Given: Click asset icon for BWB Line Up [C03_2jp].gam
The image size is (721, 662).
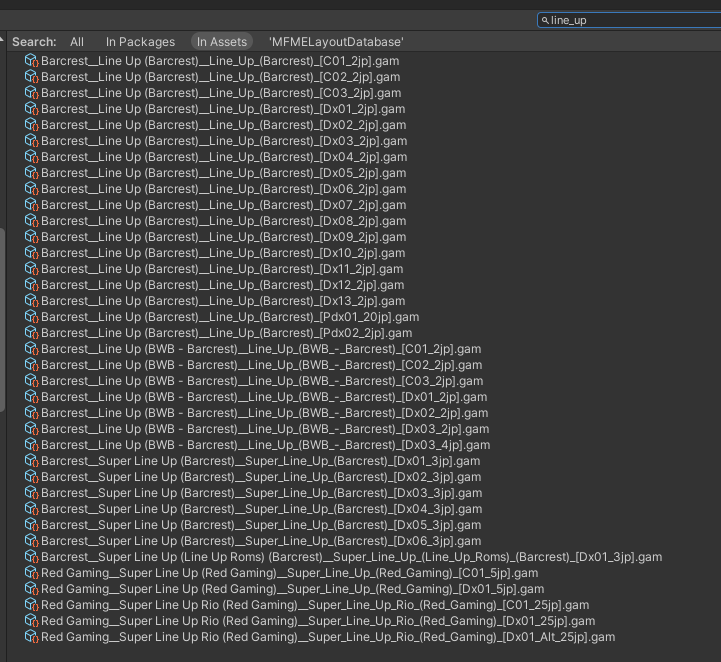Looking at the screenshot, I should pos(31,381).
